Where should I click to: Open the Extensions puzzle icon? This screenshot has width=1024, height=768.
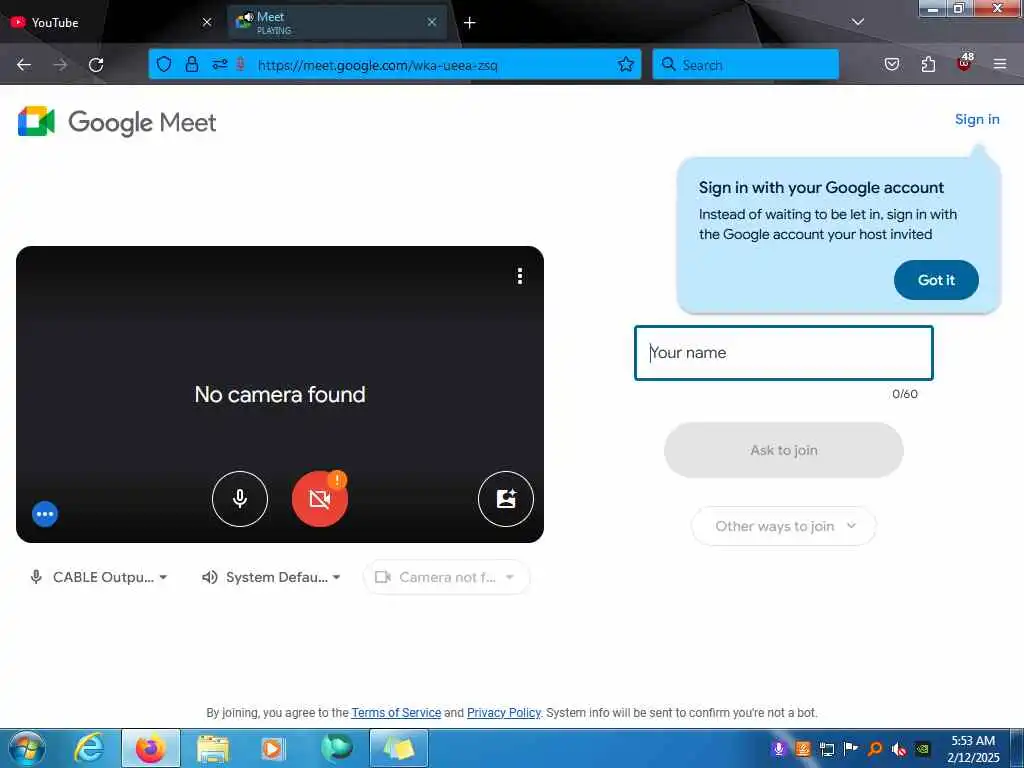928,64
